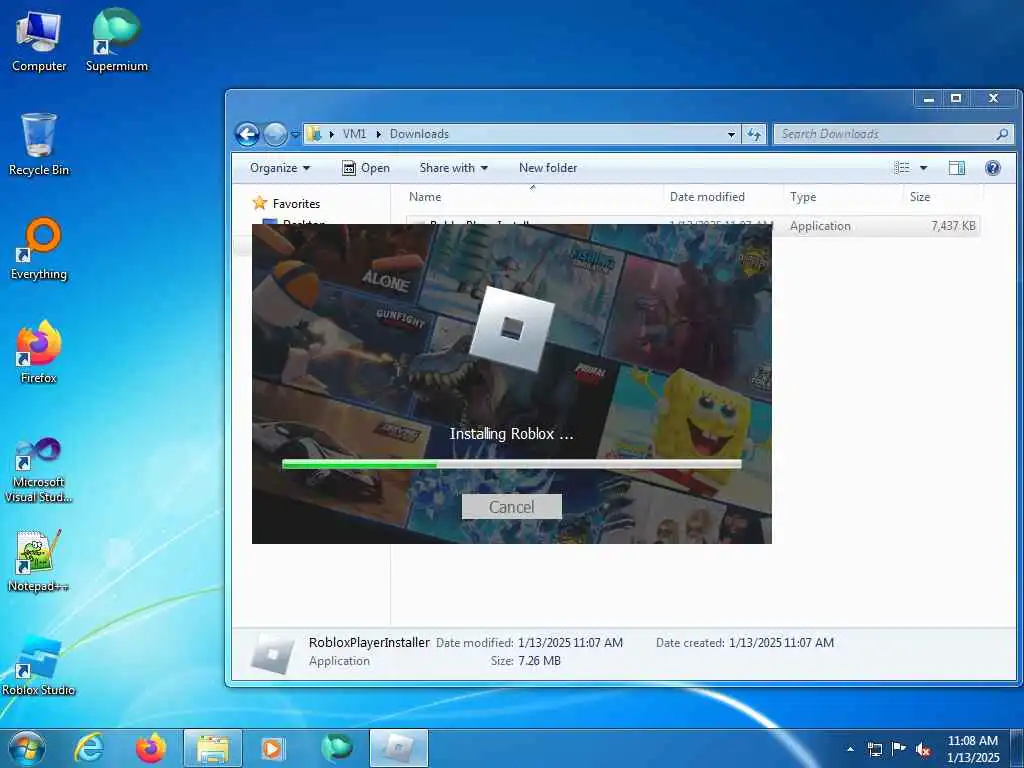1024x768 pixels.
Task: Click the Downloads breadcrumb segment
Action: [419, 134]
